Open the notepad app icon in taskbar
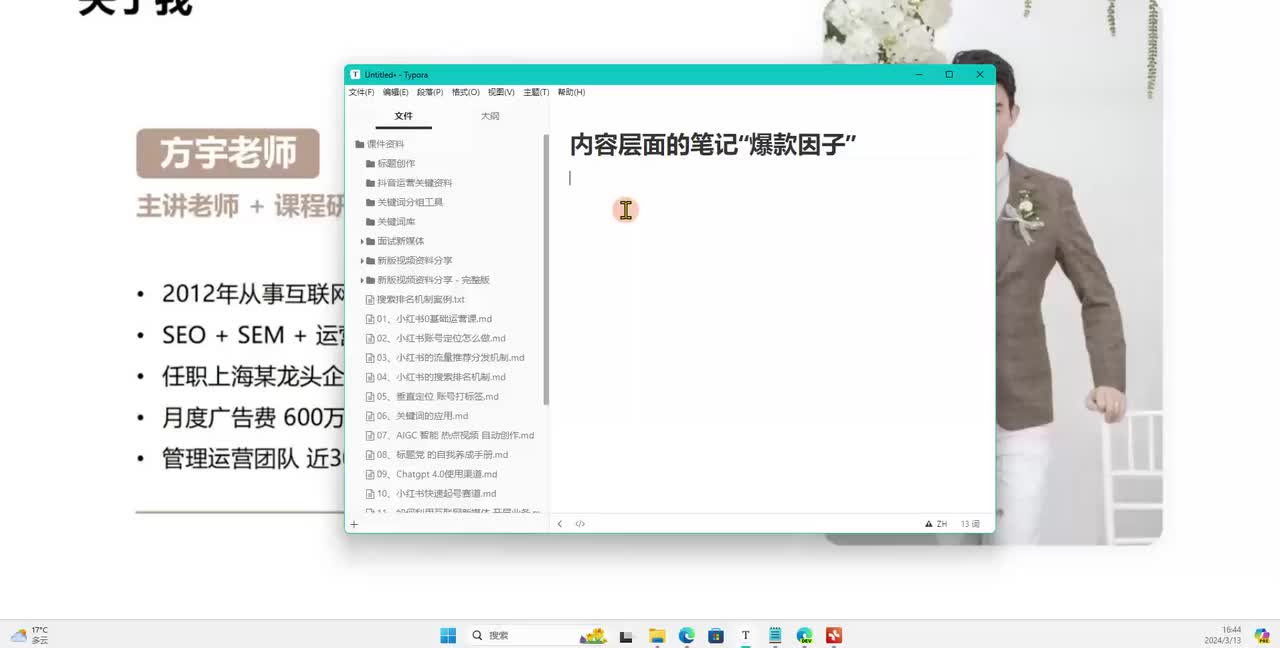This screenshot has height=648, width=1280. (x=775, y=635)
